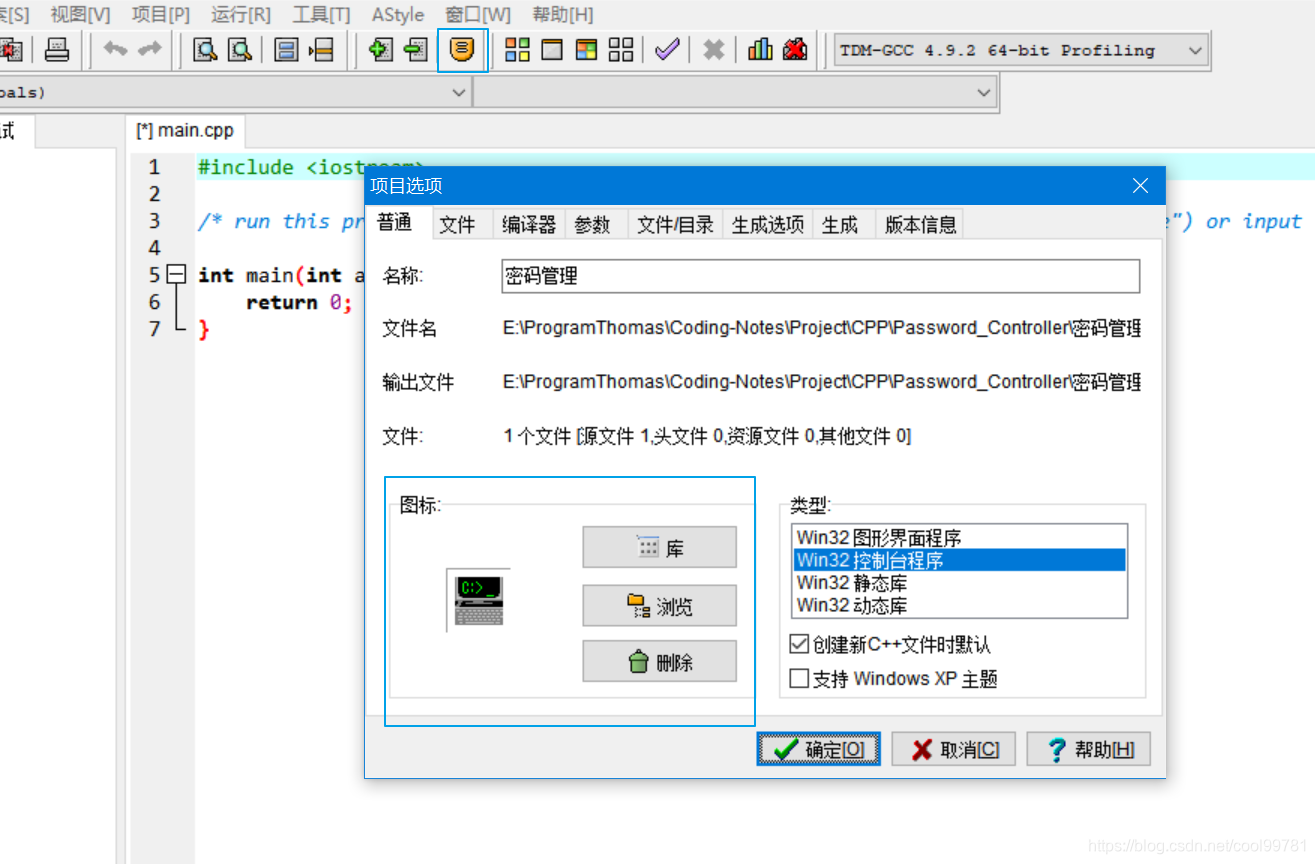This screenshot has height=864, width=1315.
Task: Open the 运行[R] menu
Action: click(x=241, y=15)
